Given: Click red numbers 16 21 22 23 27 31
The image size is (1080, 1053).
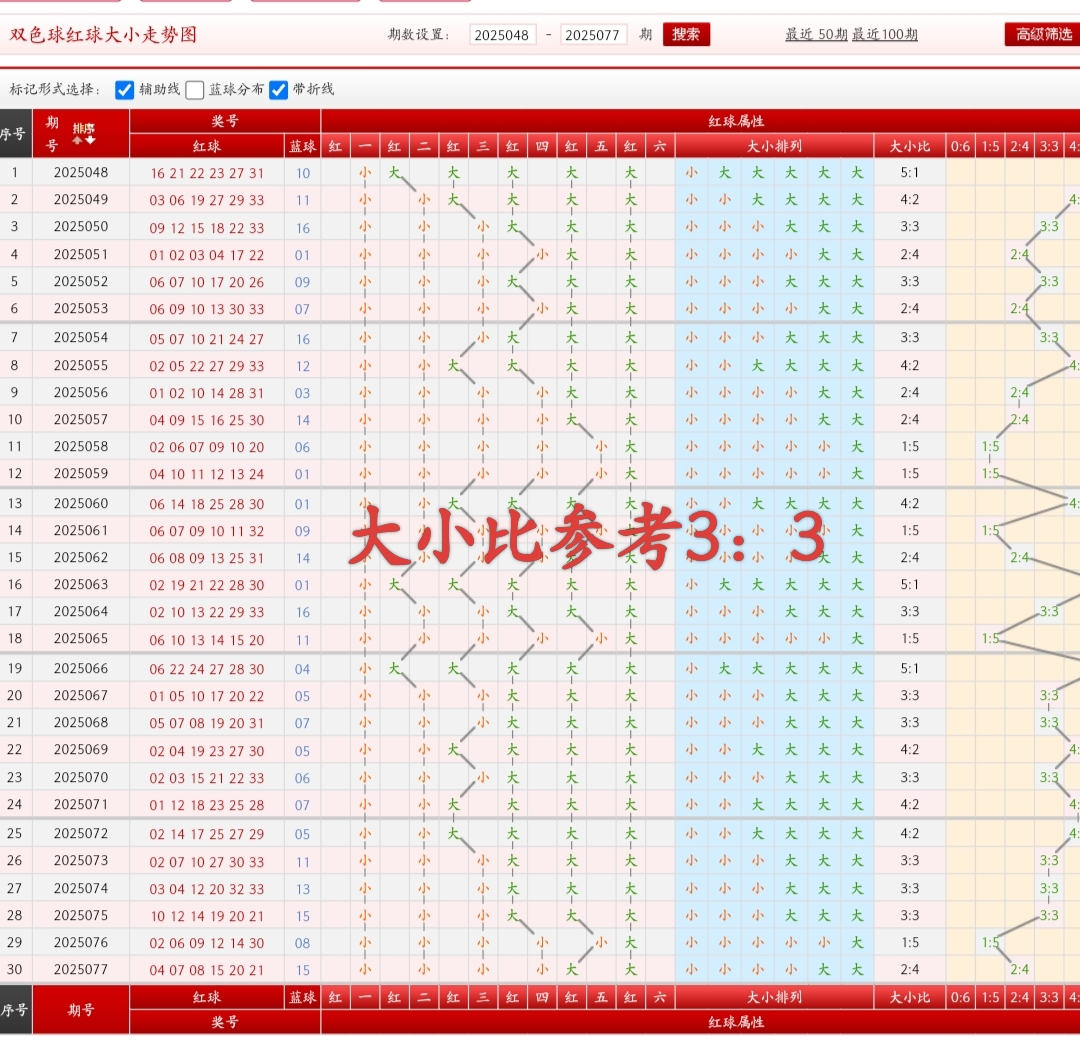Looking at the screenshot, I should pos(207,174).
